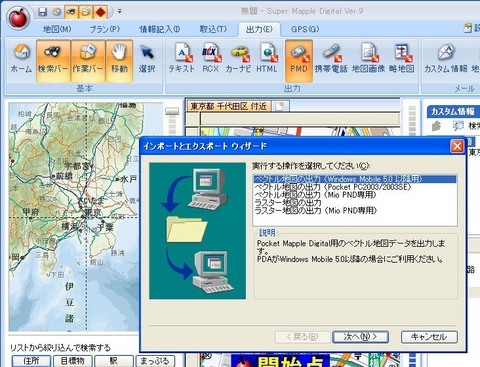Click the カスタム情報 mail envelope icon

446,59
